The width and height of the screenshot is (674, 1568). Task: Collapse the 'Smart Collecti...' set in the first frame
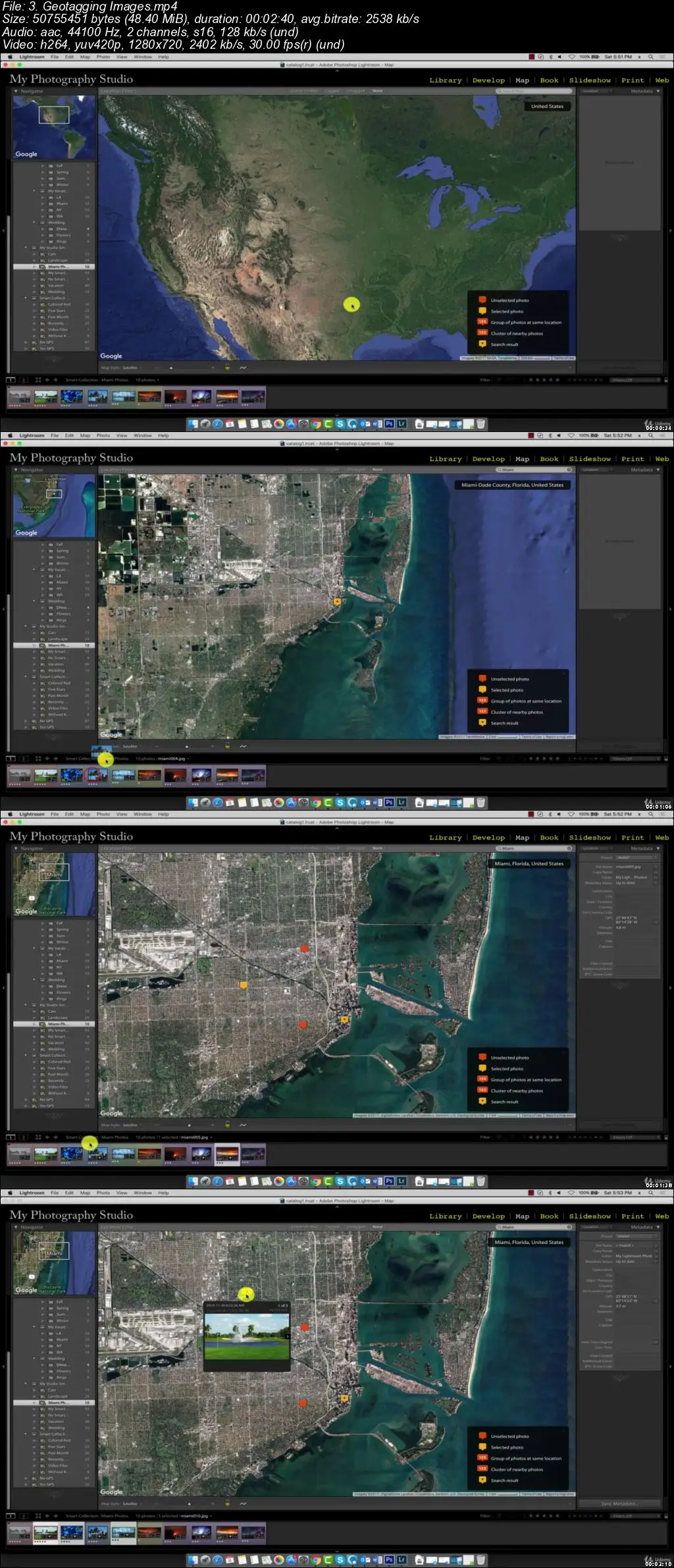[x=26, y=298]
